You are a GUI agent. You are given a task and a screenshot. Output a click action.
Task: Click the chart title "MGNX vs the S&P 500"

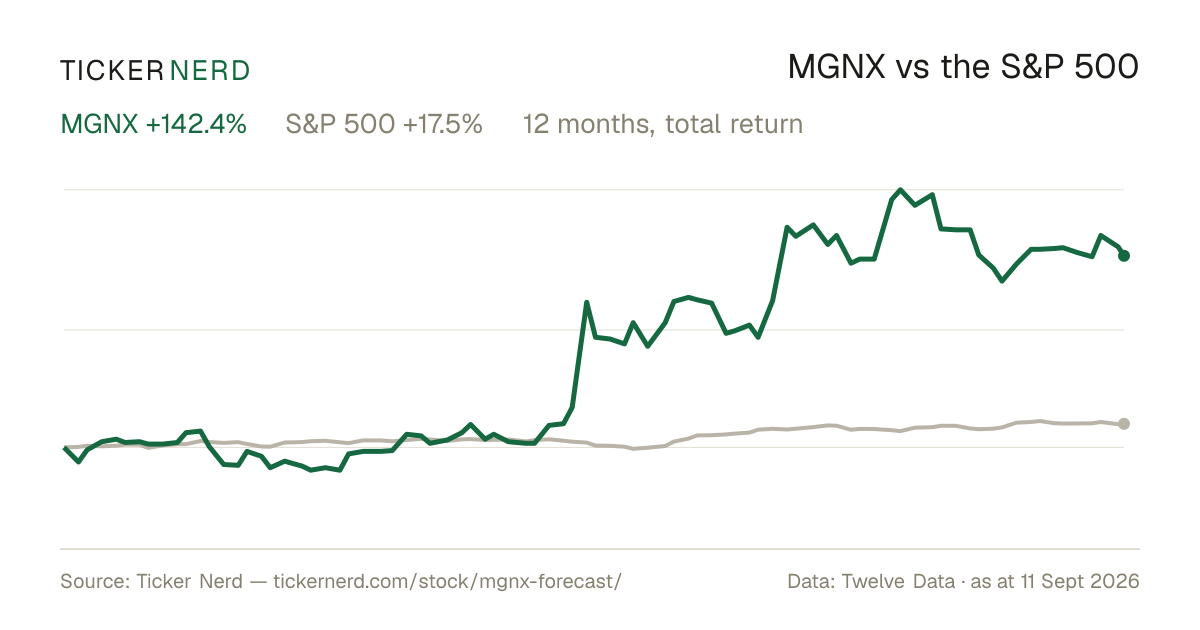[964, 68]
